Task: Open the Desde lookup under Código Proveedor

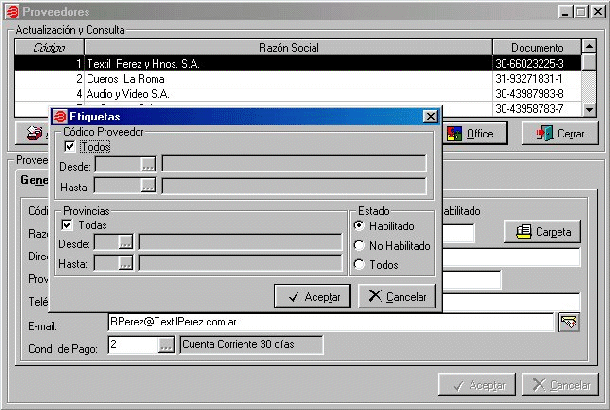Action: [148, 164]
